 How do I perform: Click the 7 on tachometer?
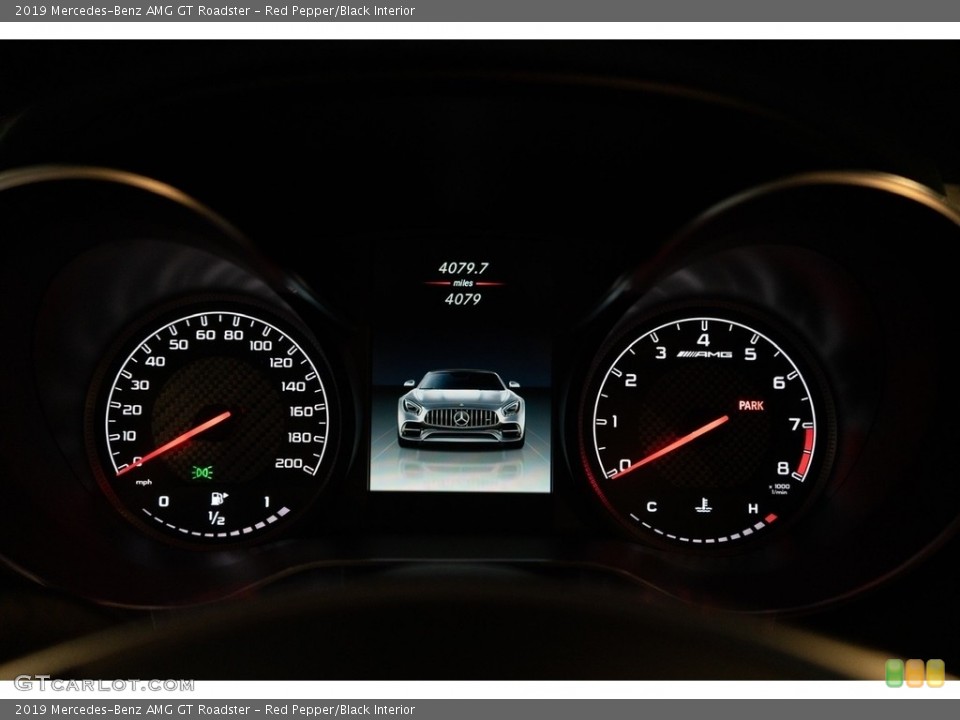[x=794, y=424]
